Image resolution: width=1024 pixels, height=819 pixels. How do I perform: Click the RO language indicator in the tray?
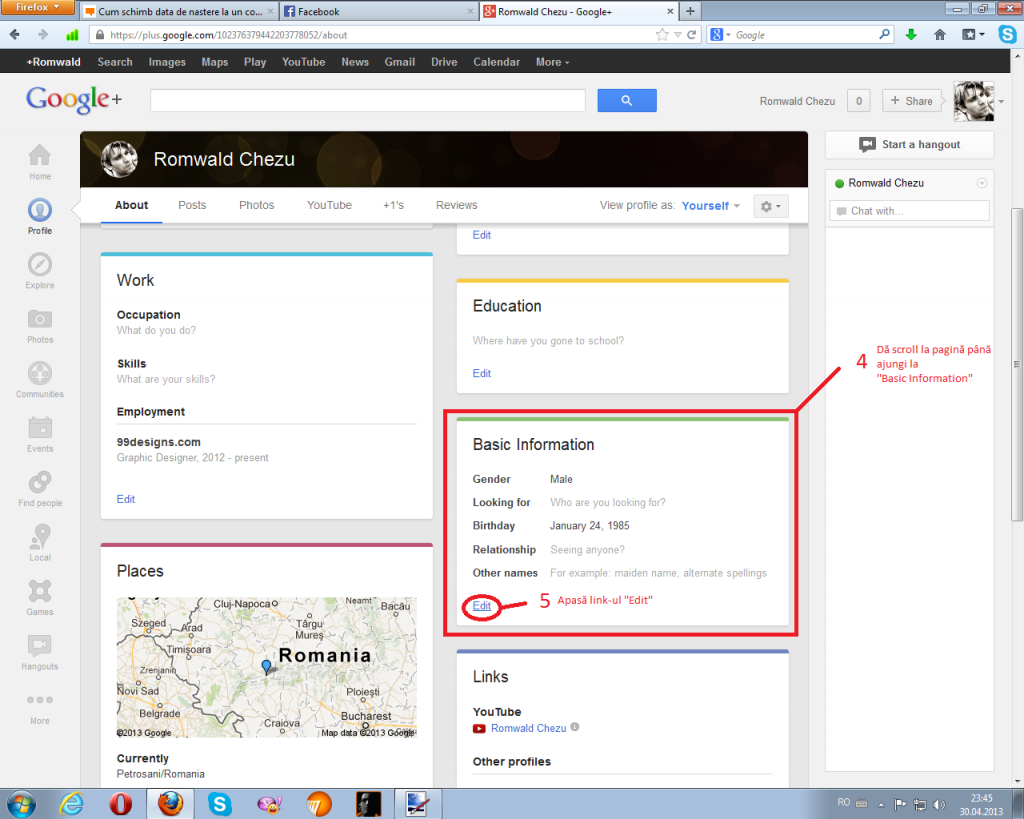(844, 803)
